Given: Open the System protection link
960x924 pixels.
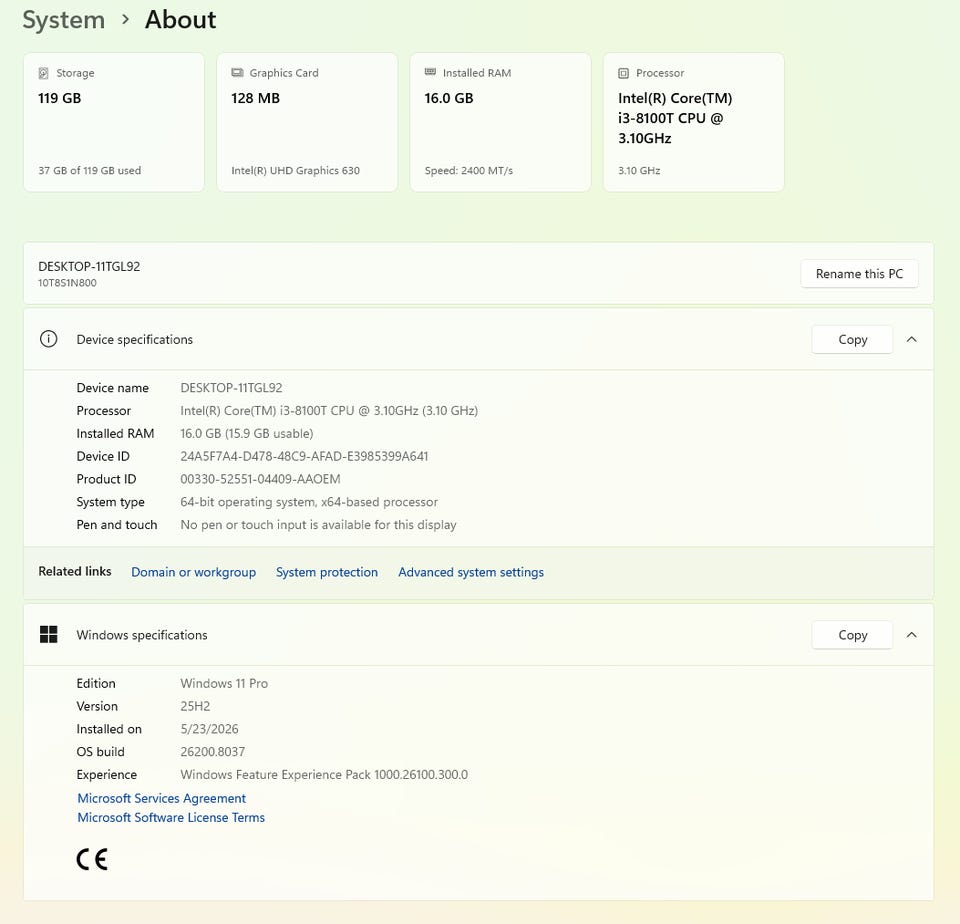Looking at the screenshot, I should [327, 572].
